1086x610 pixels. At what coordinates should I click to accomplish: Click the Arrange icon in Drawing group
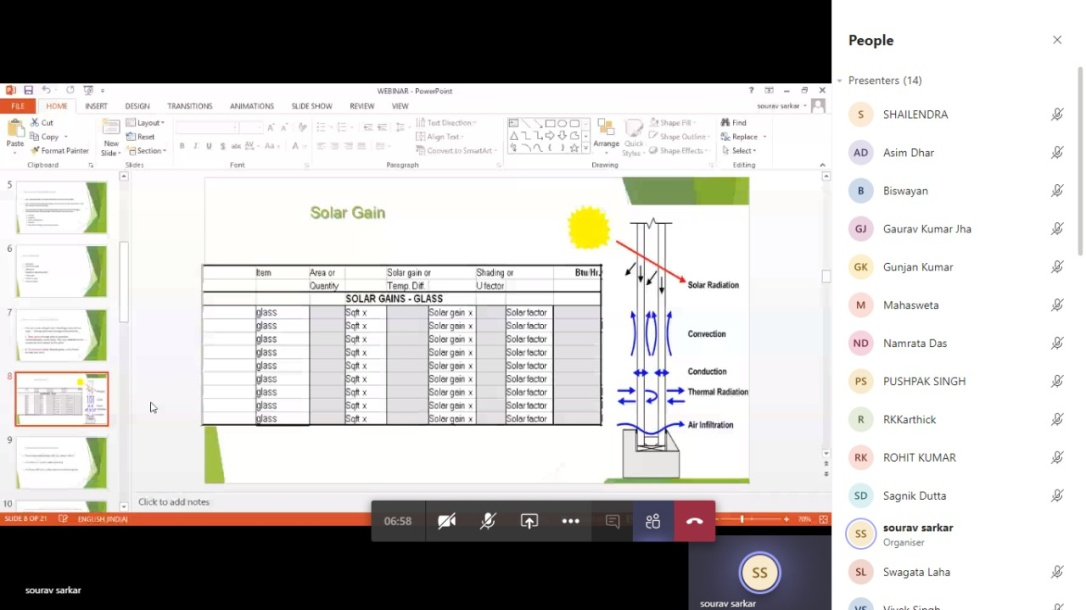tap(606, 134)
